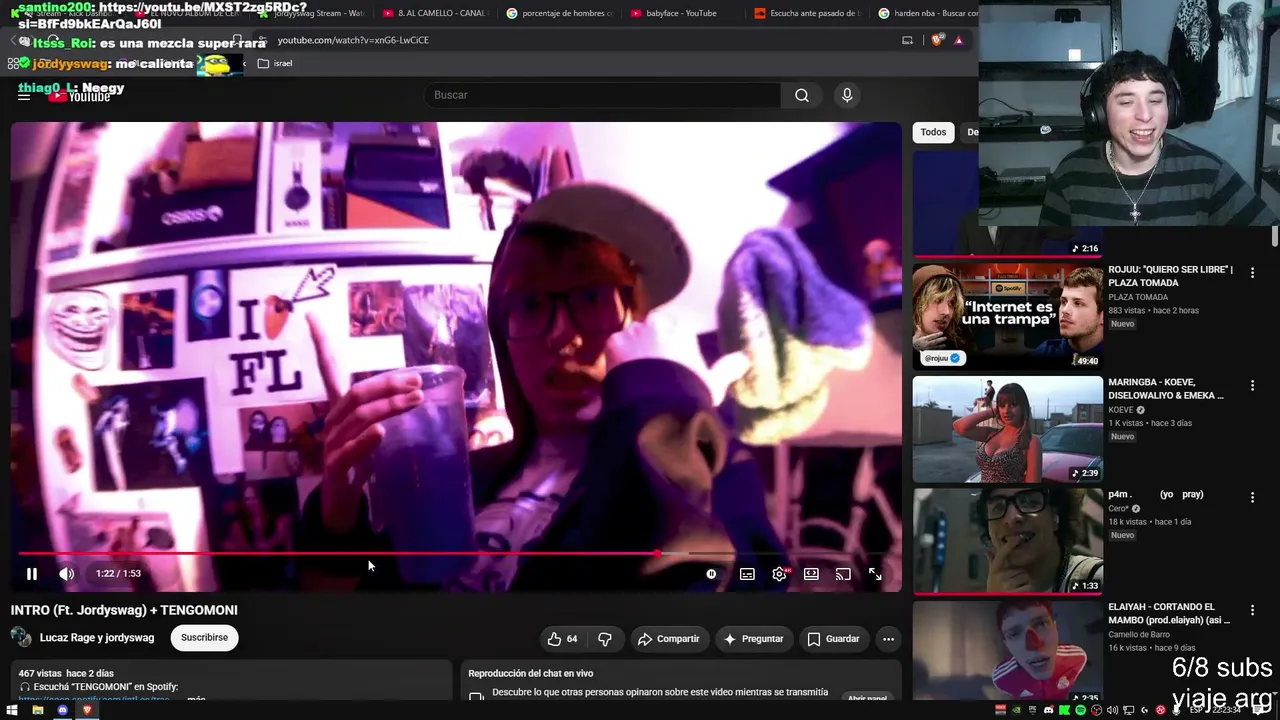Viewport: 1280px width, 720px height.
Task: Switch the player to theater mode
Action: coord(811,574)
